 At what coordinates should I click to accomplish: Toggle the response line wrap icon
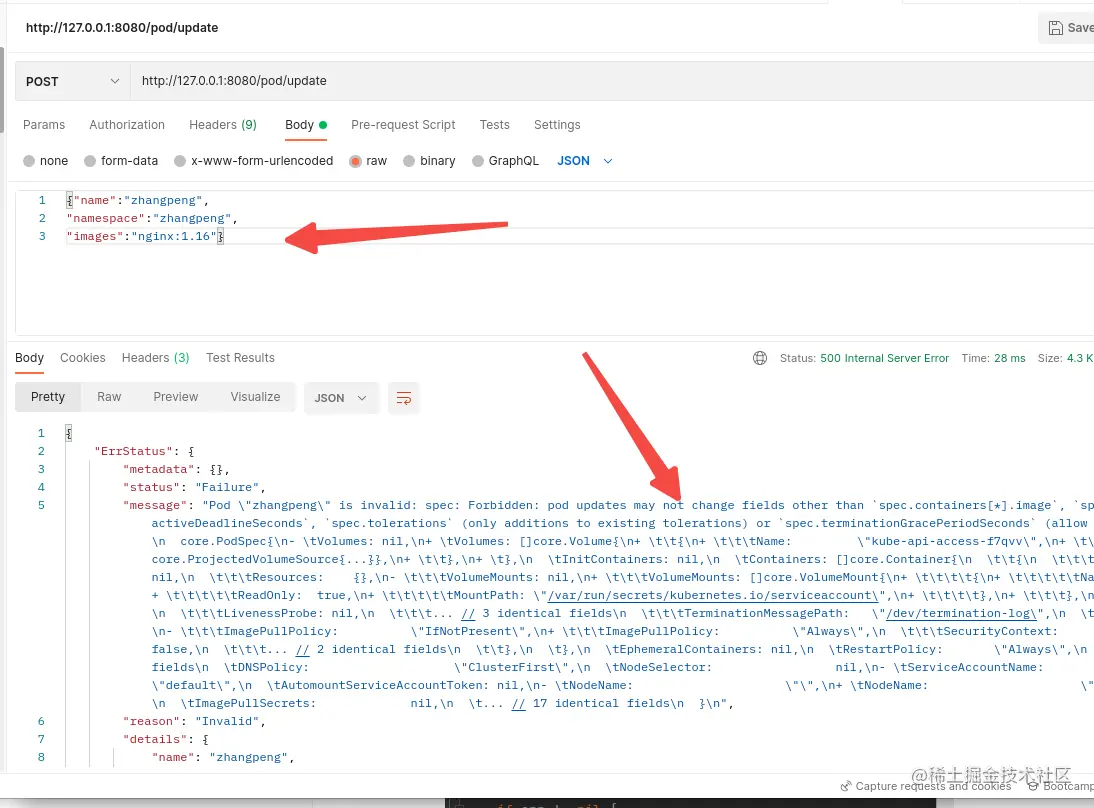[x=403, y=398]
